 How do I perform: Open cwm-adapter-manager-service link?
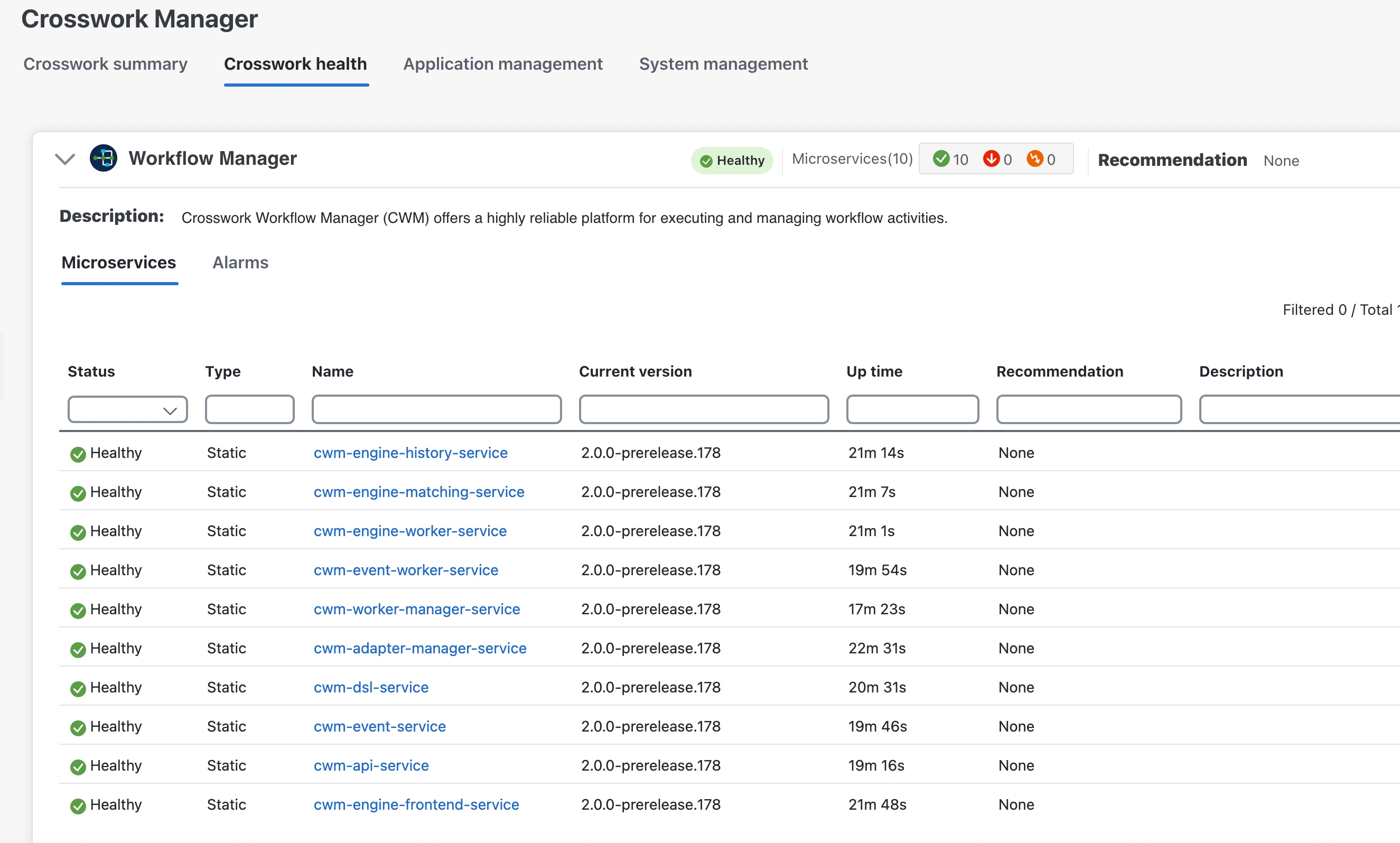420,648
